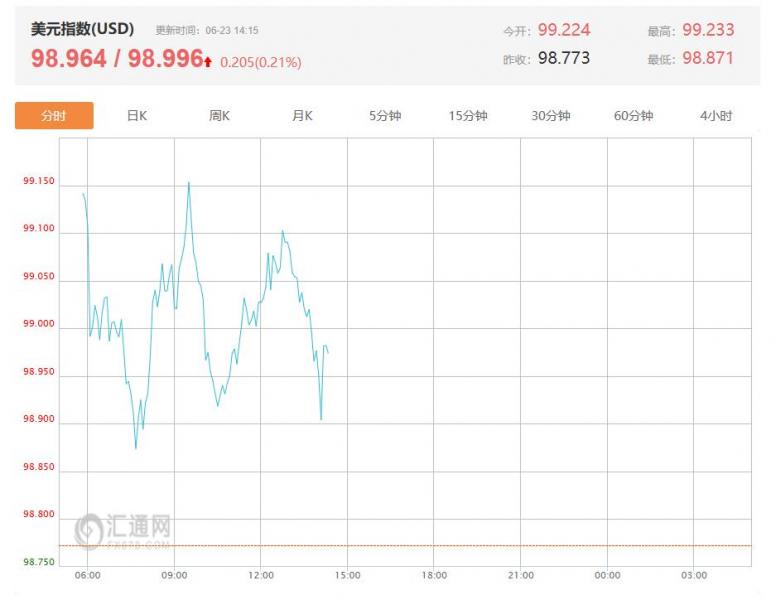
Task: Click the 最低 value 98.871
Action: click(708, 58)
